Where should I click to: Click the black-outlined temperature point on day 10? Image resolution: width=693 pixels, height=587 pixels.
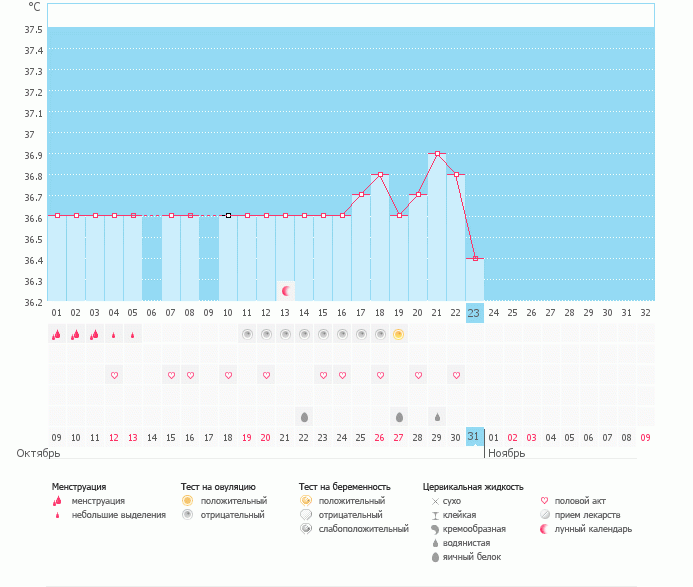[228, 215]
